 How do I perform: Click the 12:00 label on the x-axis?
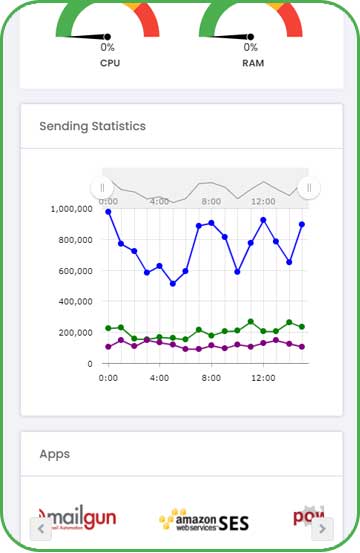pyautogui.click(x=263, y=378)
